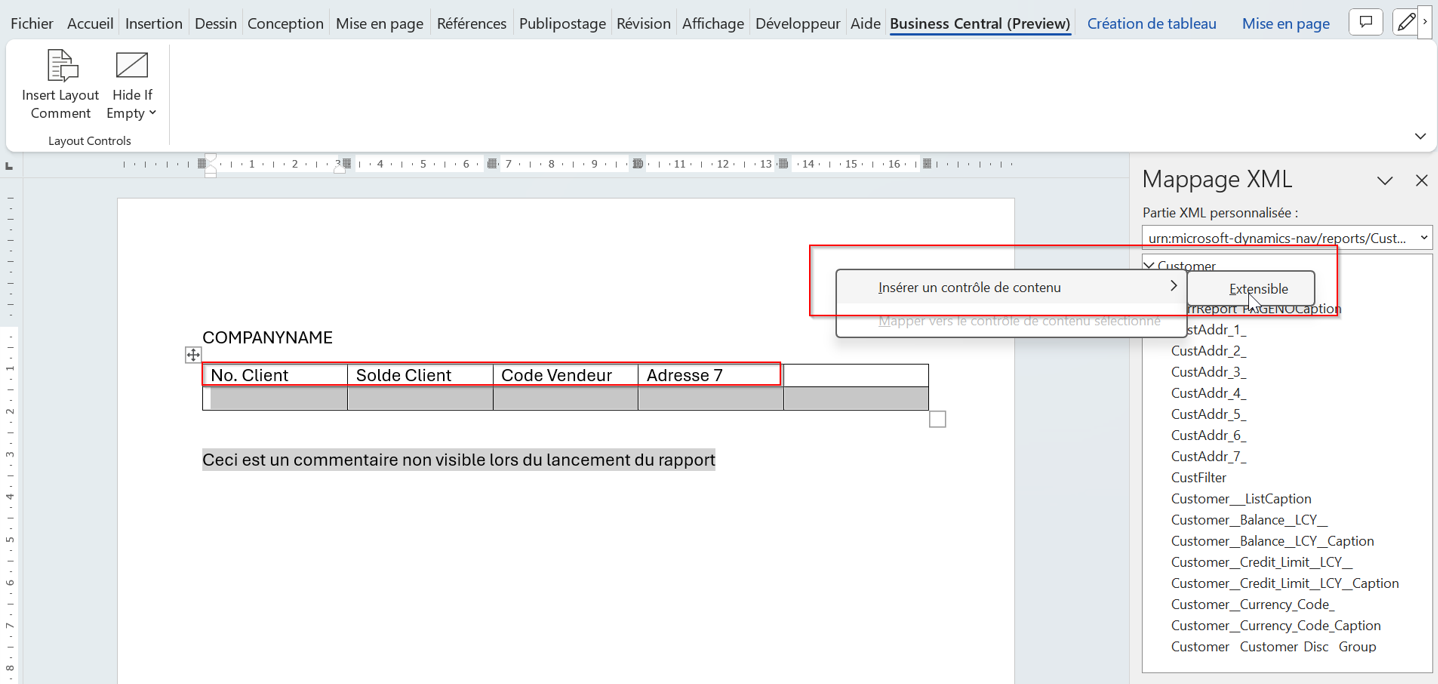Click the comments speech bubble icon
Image resolution: width=1438 pixels, height=684 pixels.
click(1365, 22)
